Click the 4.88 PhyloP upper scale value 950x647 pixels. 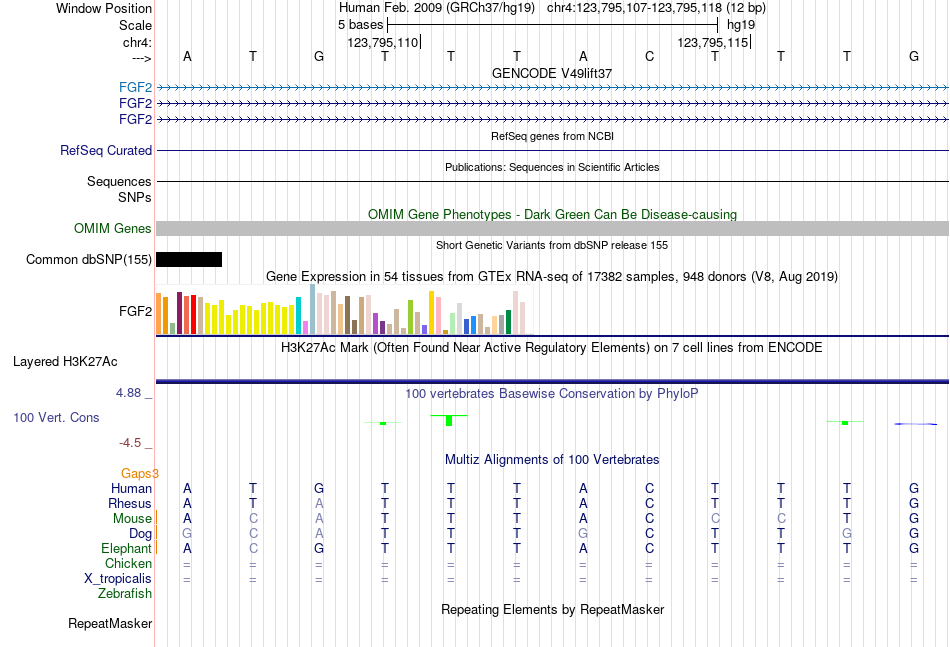128,393
